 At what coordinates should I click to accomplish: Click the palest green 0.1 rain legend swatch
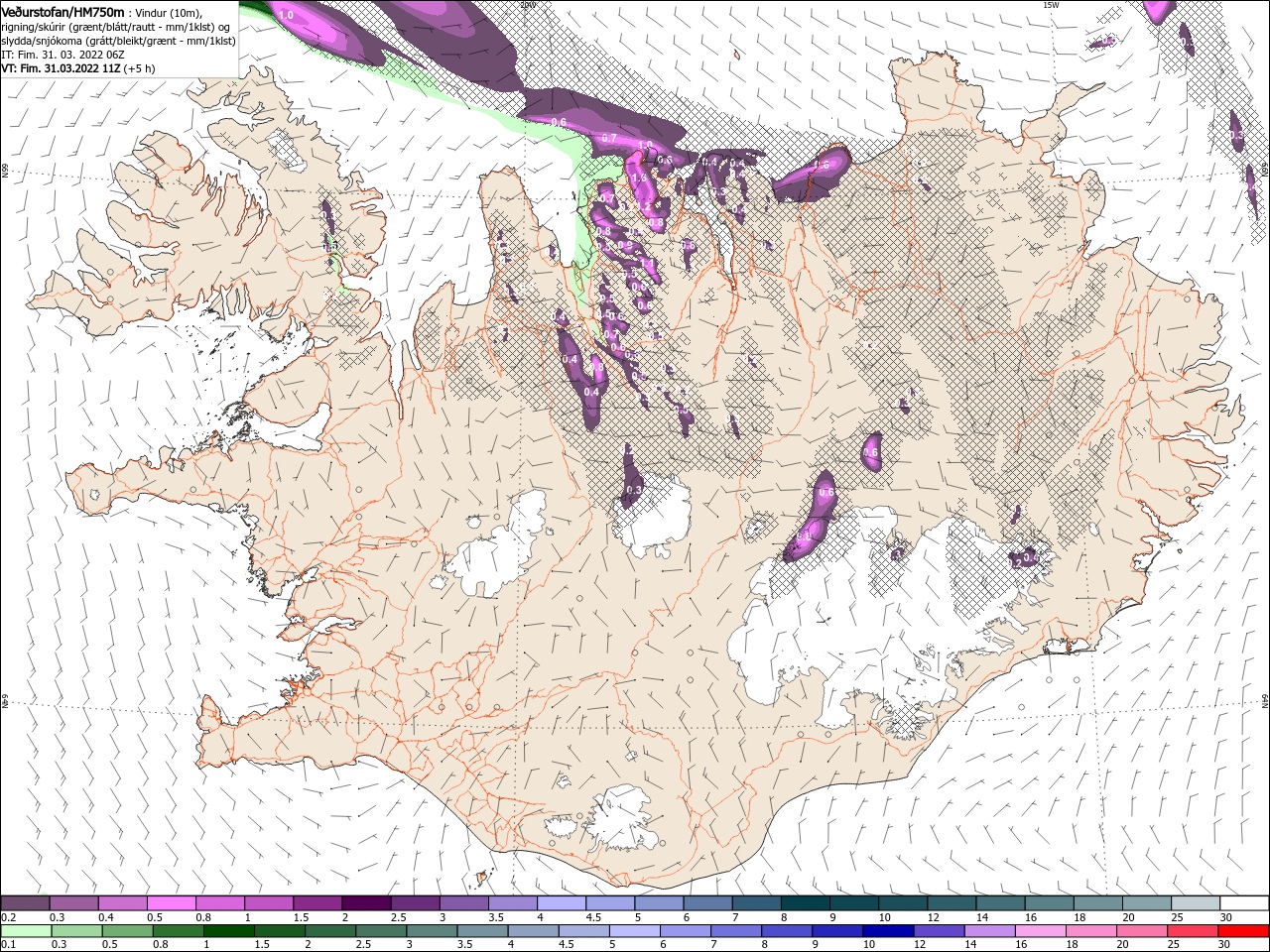[x=26, y=931]
